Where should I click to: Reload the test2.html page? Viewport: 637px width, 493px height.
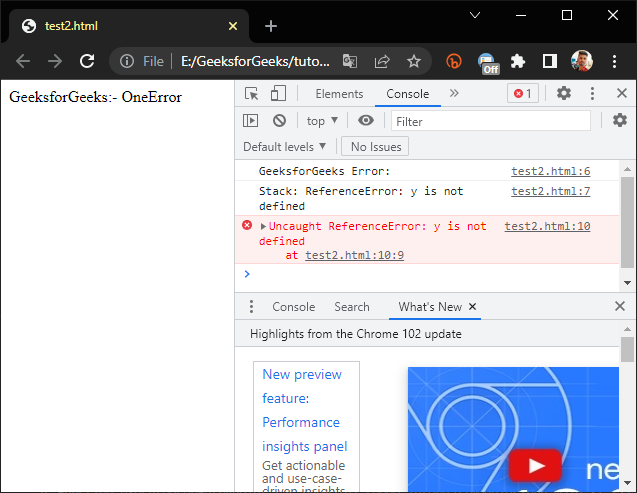click(x=87, y=61)
